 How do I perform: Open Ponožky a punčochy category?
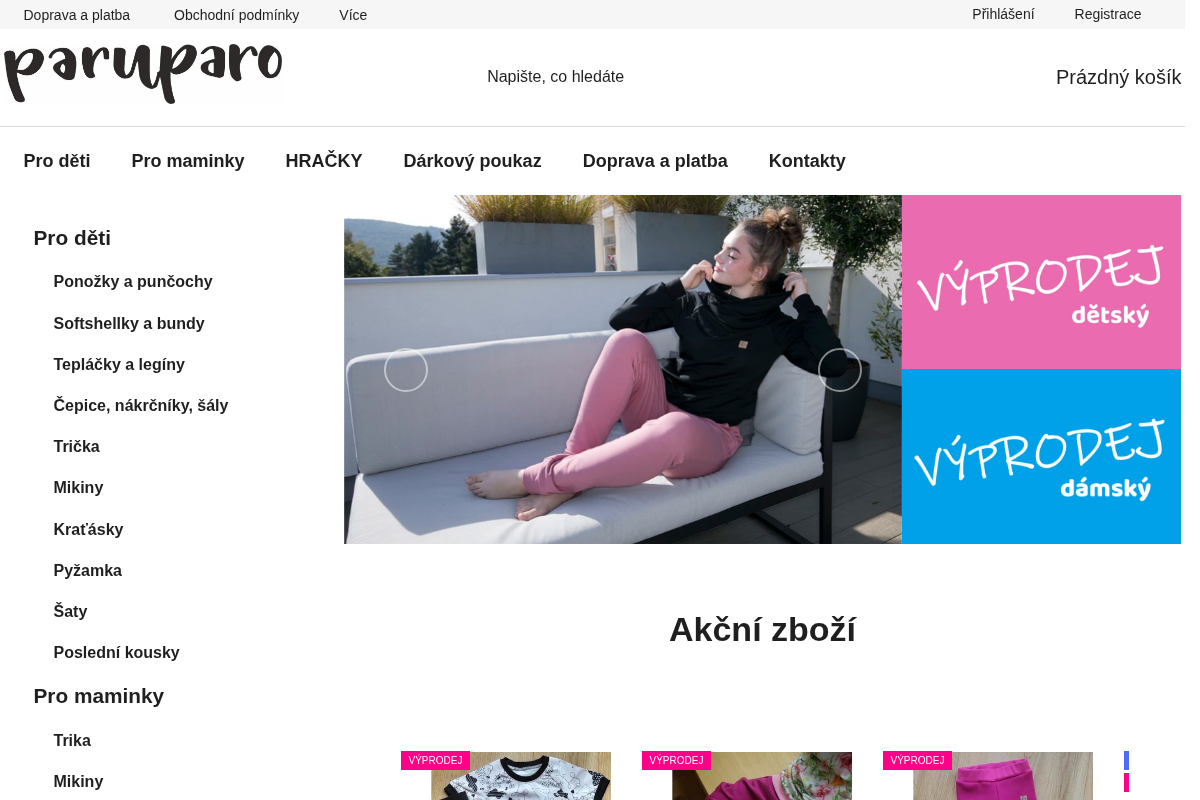tap(133, 282)
